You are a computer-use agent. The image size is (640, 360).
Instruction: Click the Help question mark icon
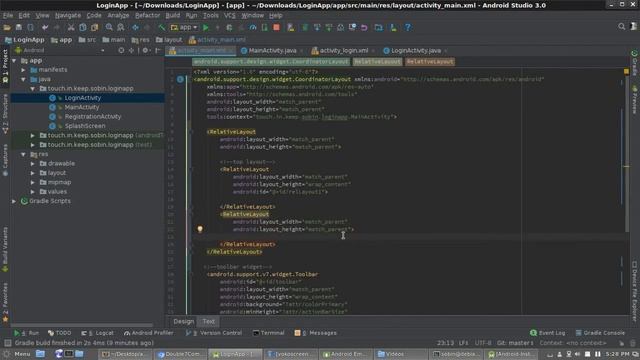click(408, 27)
